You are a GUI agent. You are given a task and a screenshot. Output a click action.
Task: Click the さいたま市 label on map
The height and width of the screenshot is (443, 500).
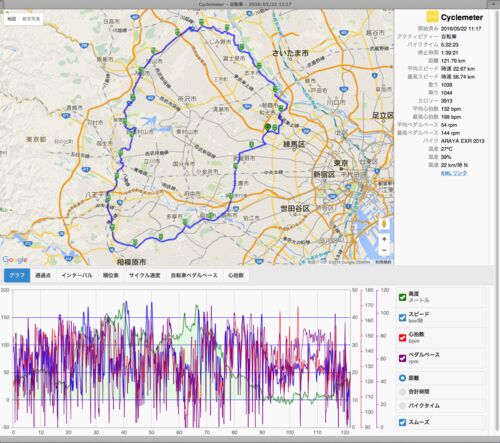pos(290,53)
